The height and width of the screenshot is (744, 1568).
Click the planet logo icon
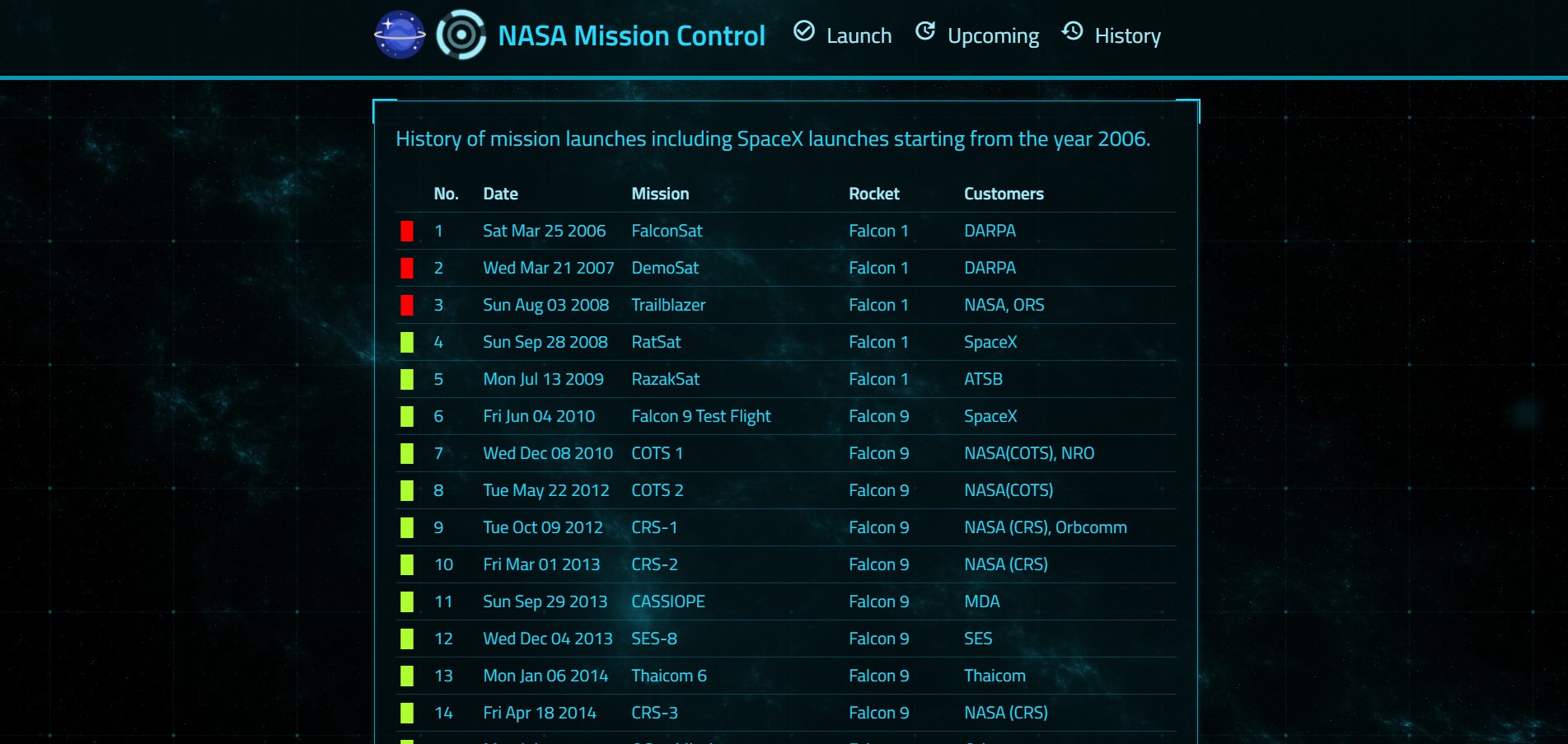pyautogui.click(x=400, y=35)
